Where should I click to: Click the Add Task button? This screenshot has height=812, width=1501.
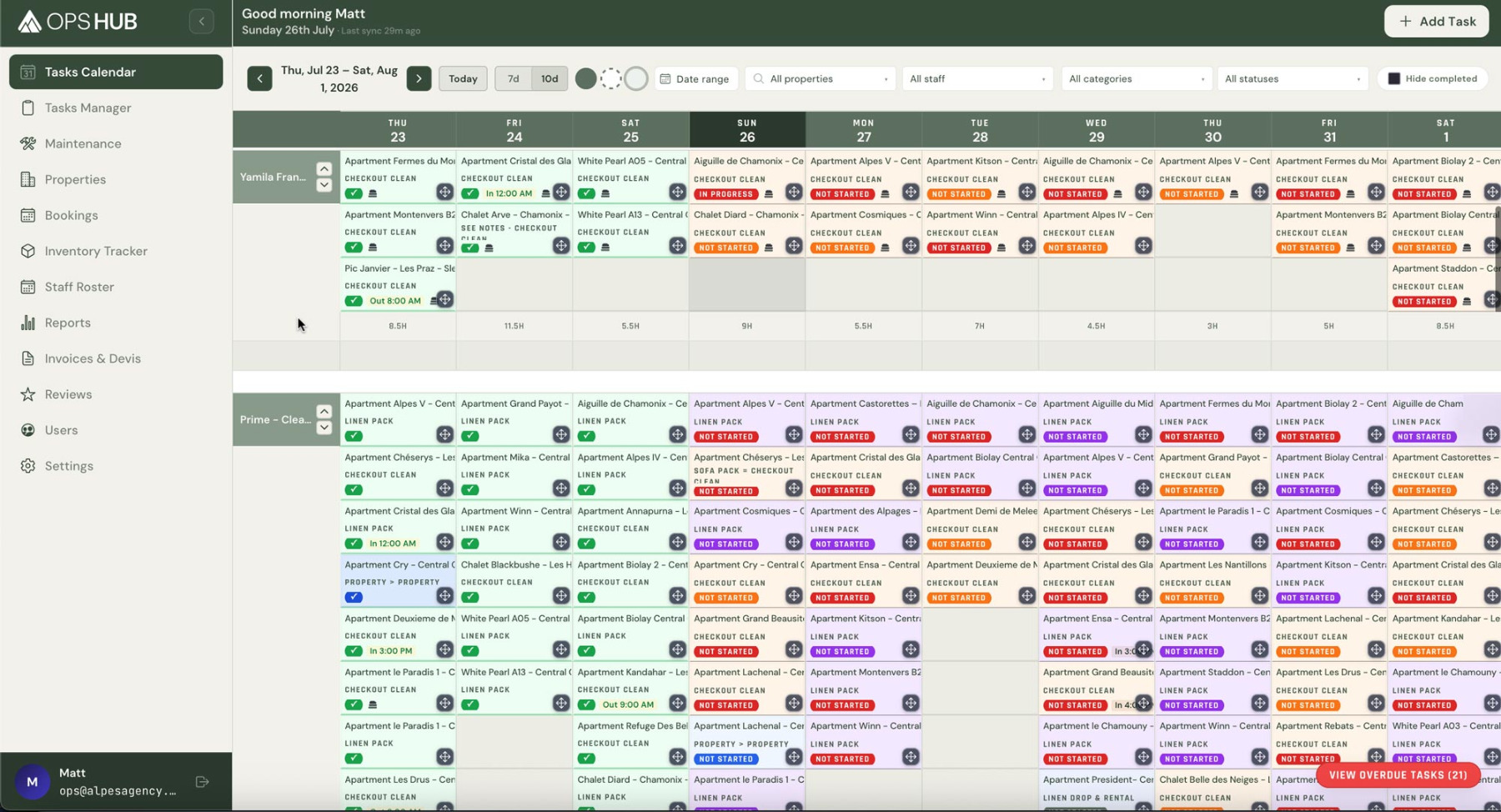pyautogui.click(x=1436, y=21)
